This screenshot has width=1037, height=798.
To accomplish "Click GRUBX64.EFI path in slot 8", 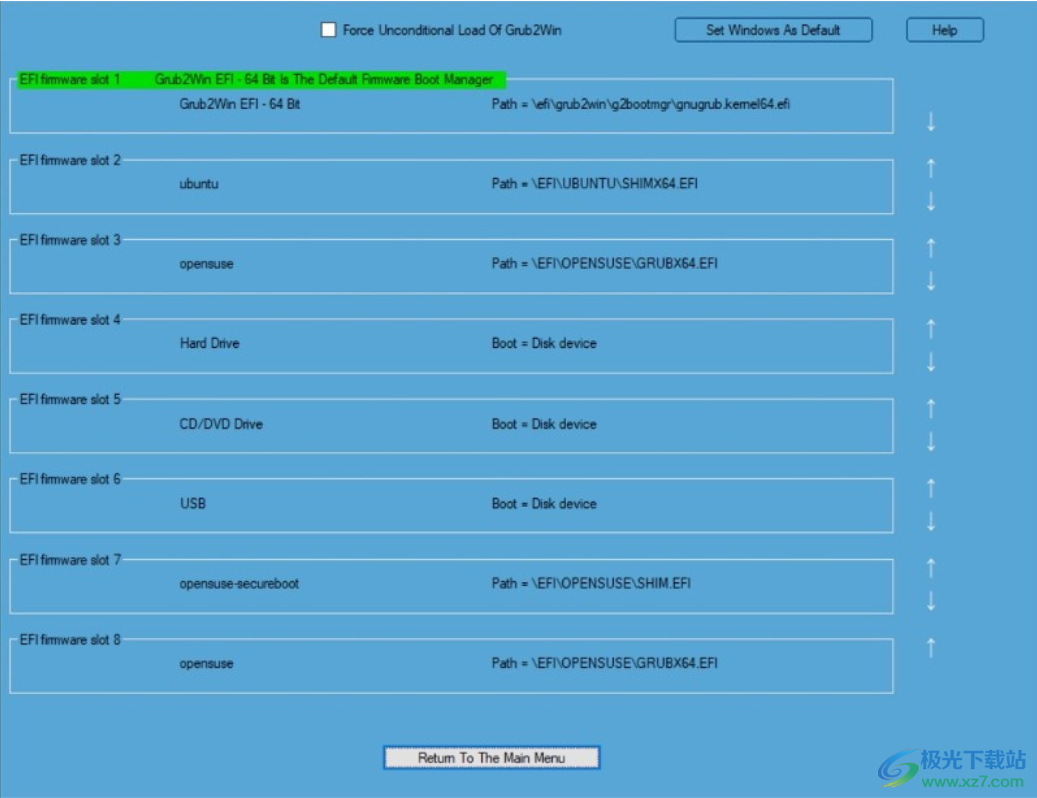I will tap(604, 663).
